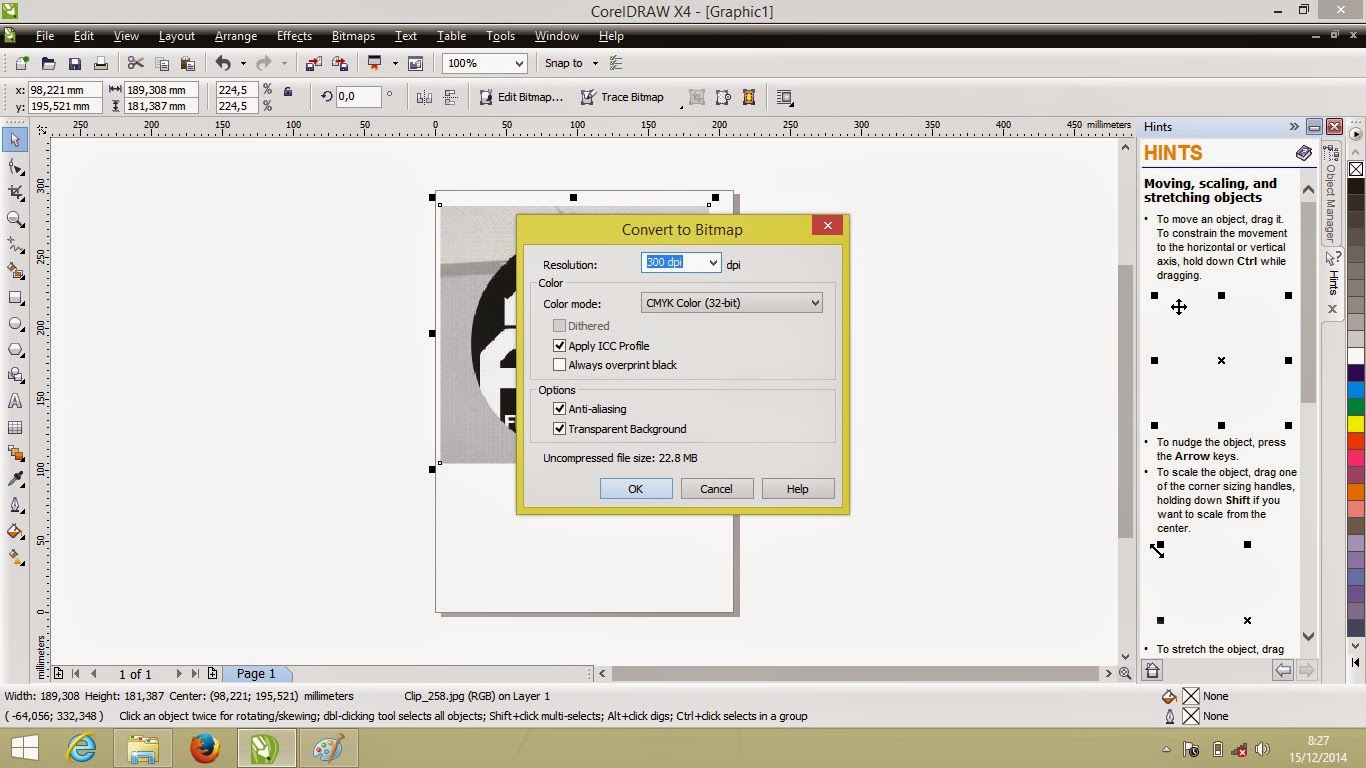
Task: Select the Rectangle tool
Action: click(15, 297)
